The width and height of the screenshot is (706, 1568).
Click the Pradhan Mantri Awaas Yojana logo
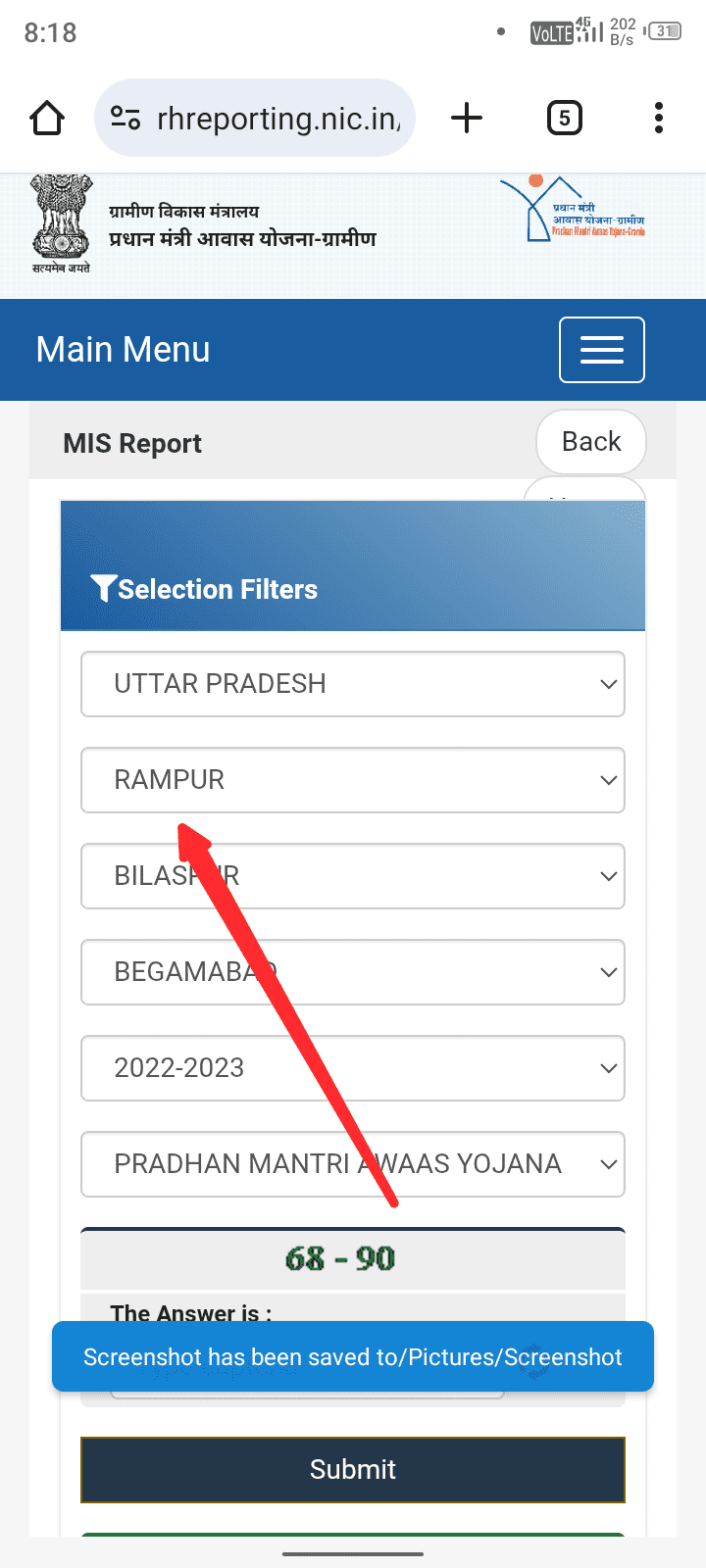[x=573, y=211]
